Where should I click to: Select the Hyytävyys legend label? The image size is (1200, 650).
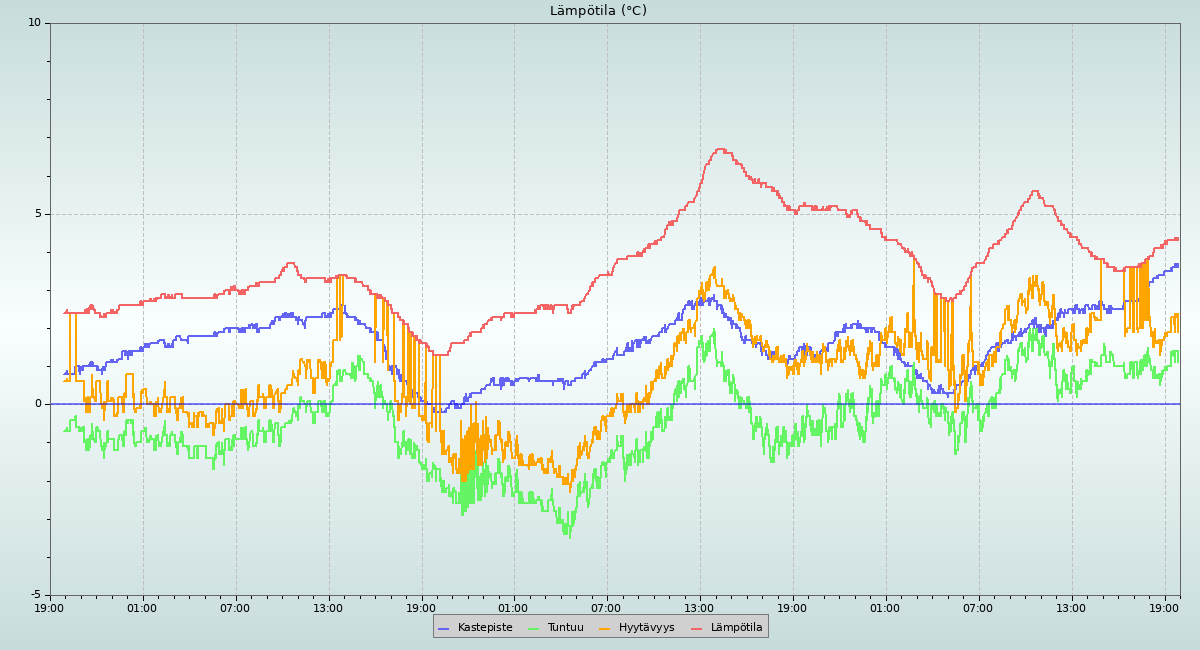click(x=646, y=628)
